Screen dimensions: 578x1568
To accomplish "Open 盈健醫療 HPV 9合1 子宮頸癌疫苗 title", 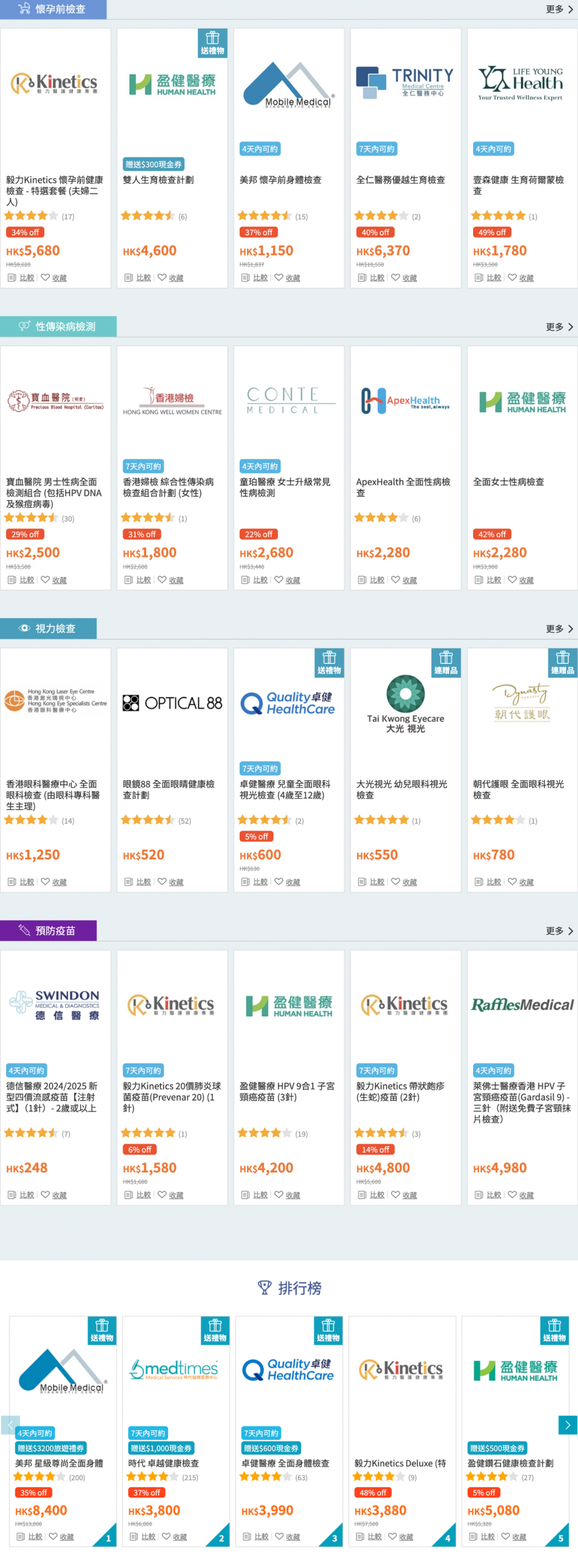I will point(287,1091).
